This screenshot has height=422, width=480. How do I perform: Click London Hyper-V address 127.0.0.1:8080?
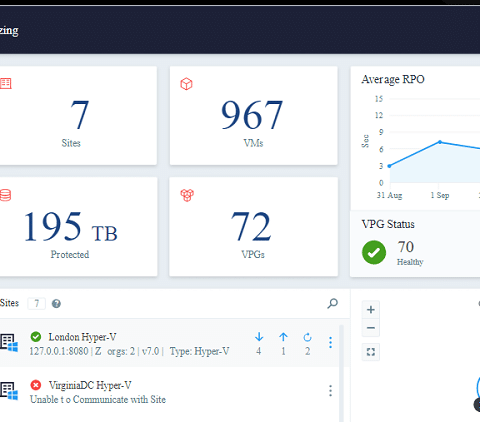[59, 351]
